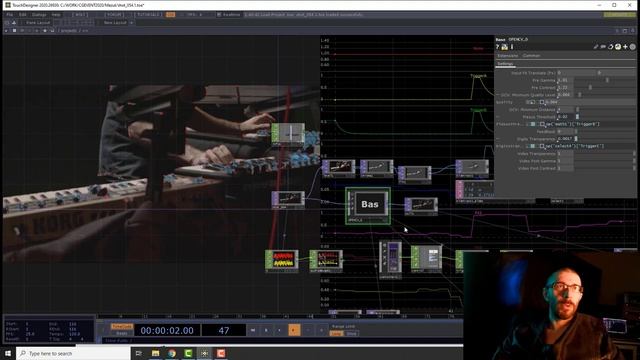This screenshot has height=360, width=640.
Task: Click the plus icon in parameter panel header
Action: point(625,47)
